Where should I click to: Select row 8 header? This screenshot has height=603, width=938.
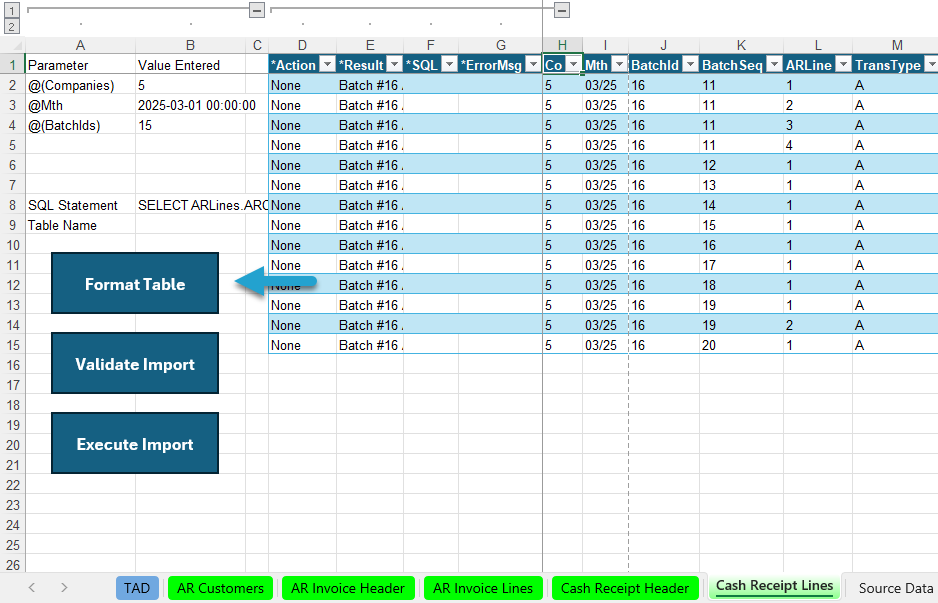coord(13,205)
